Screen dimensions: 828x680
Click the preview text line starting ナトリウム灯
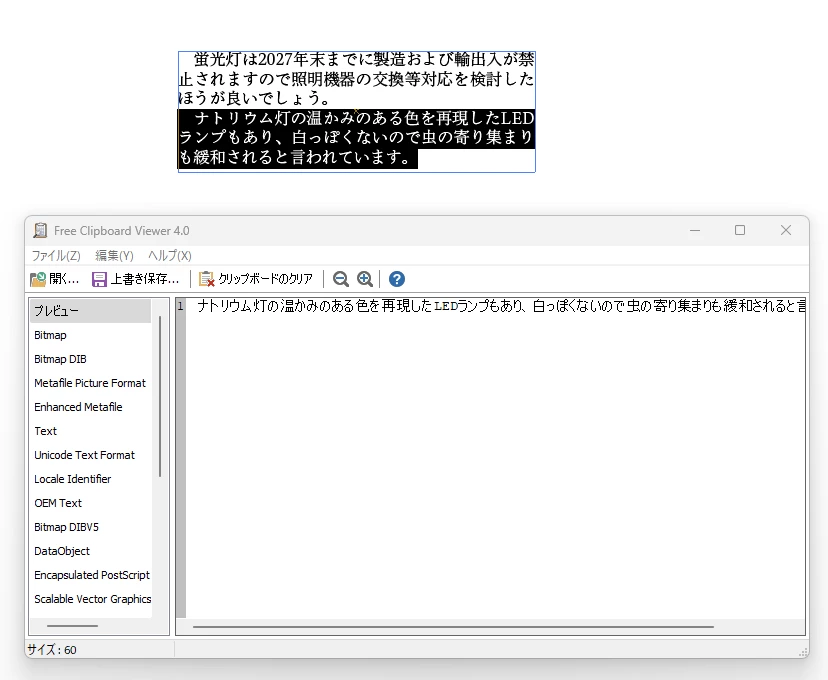[501, 306]
